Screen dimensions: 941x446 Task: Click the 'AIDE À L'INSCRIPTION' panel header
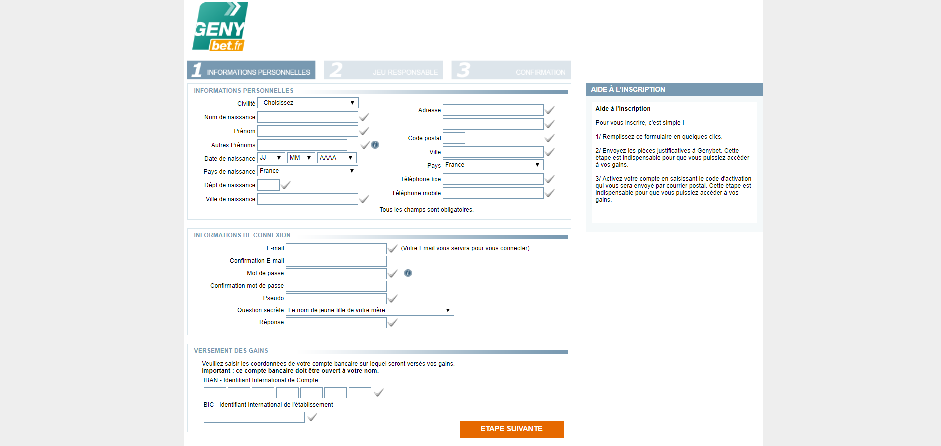point(674,89)
